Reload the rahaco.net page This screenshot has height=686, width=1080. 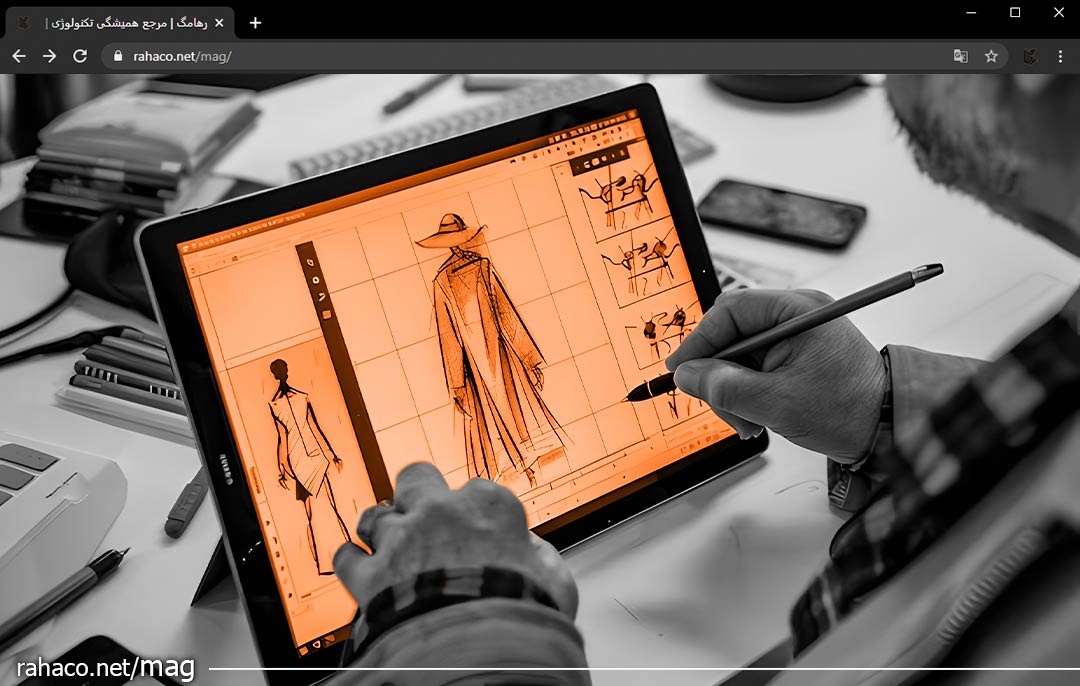(80, 56)
